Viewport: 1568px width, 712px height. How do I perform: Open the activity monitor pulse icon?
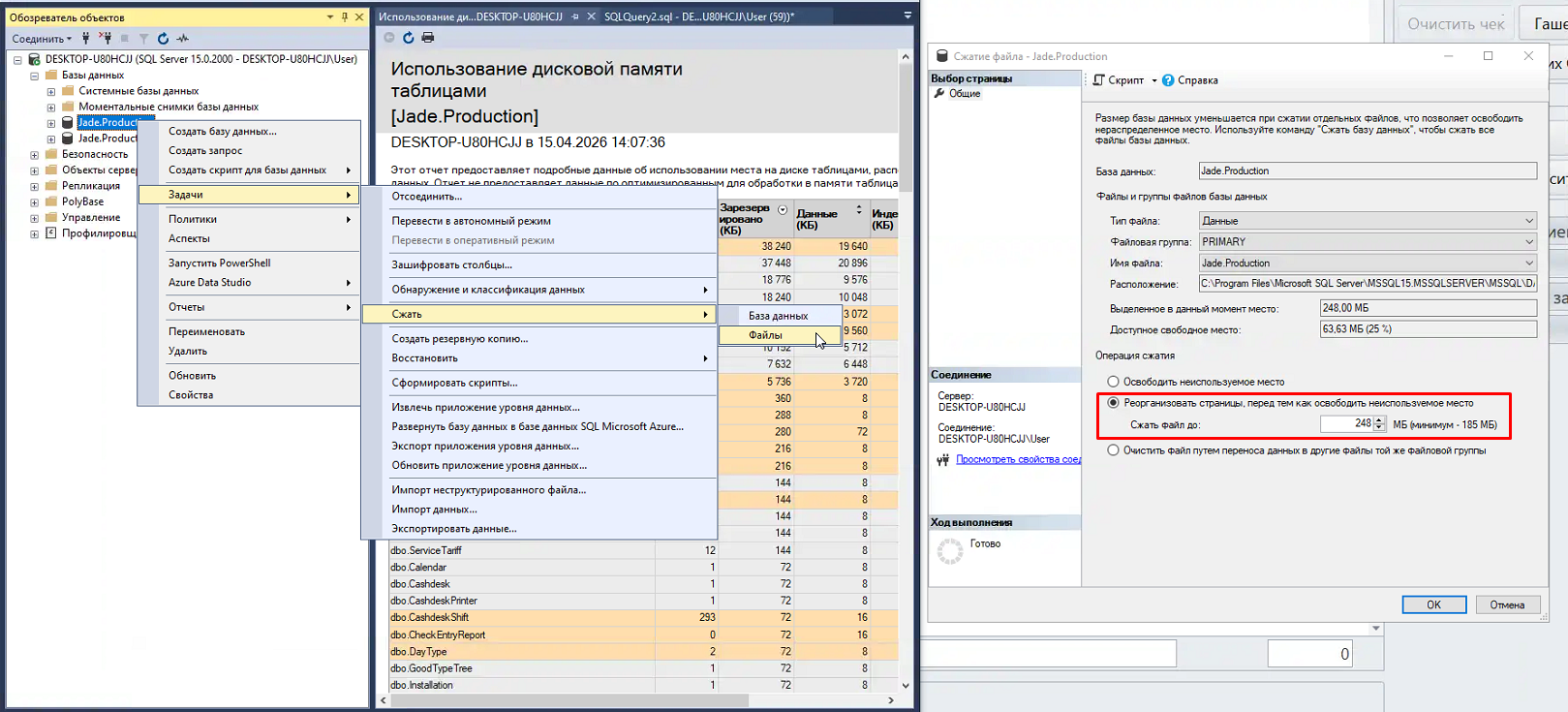point(183,39)
